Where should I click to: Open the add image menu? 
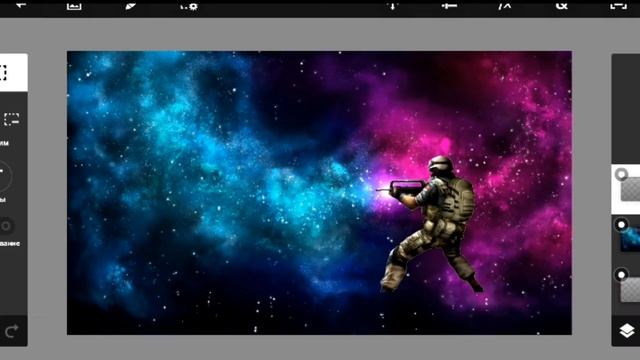[x=74, y=6]
